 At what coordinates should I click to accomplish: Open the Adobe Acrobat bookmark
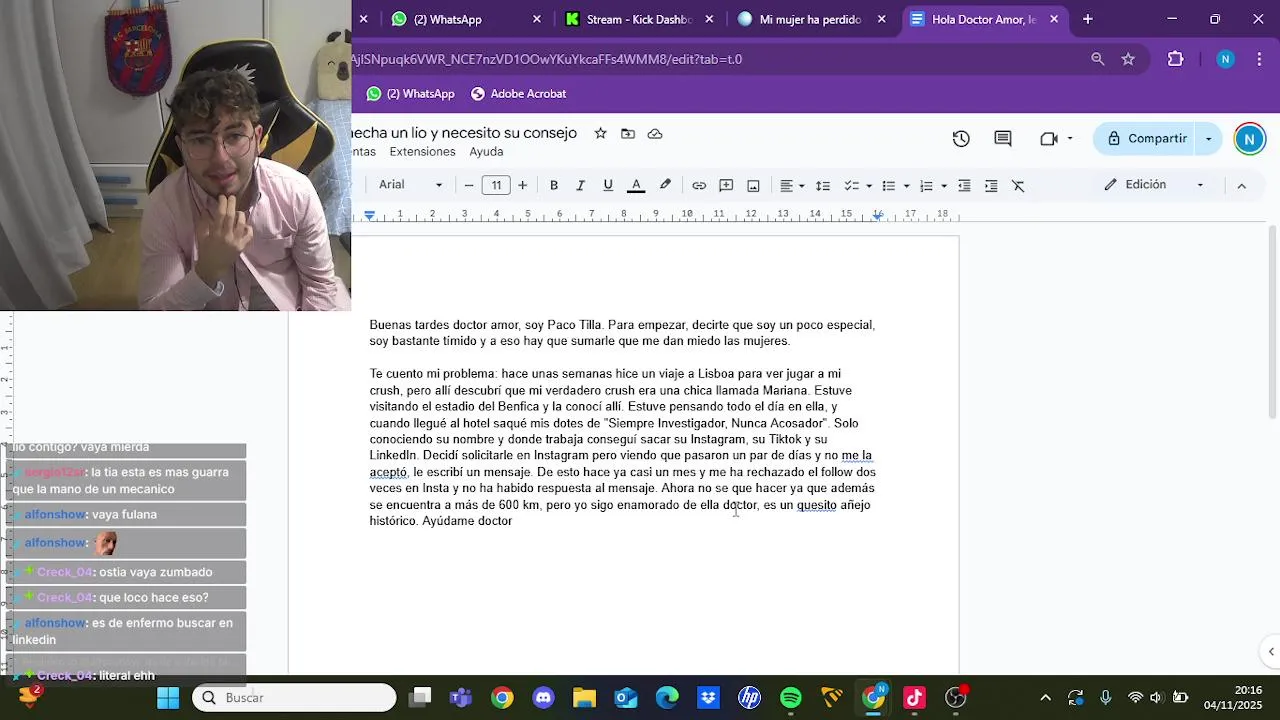point(518,94)
